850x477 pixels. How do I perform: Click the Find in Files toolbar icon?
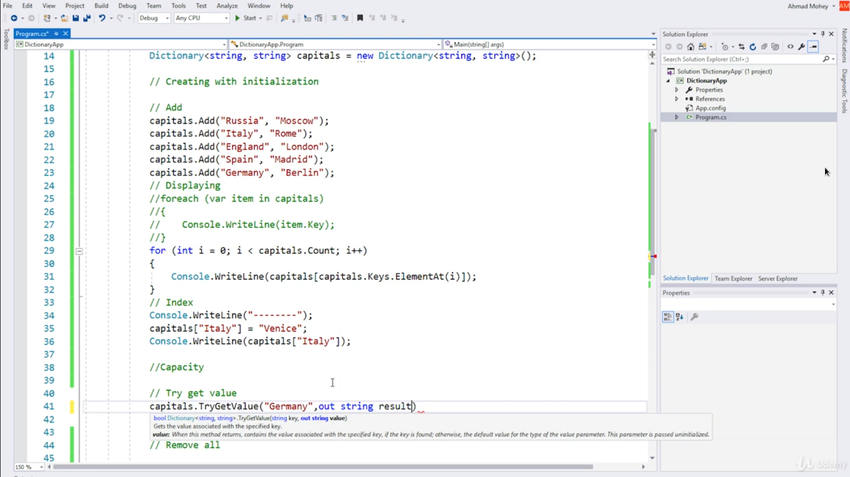(x=285, y=18)
